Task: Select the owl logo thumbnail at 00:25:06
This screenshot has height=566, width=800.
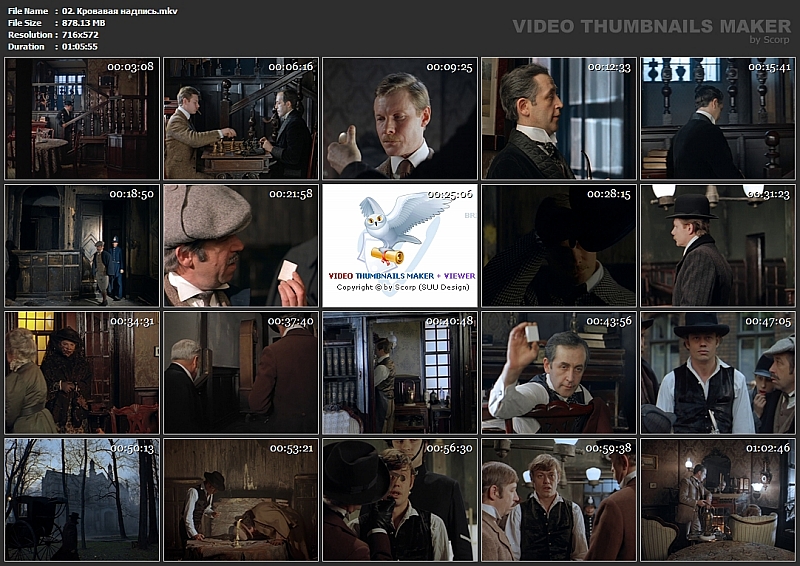Action: (400, 245)
